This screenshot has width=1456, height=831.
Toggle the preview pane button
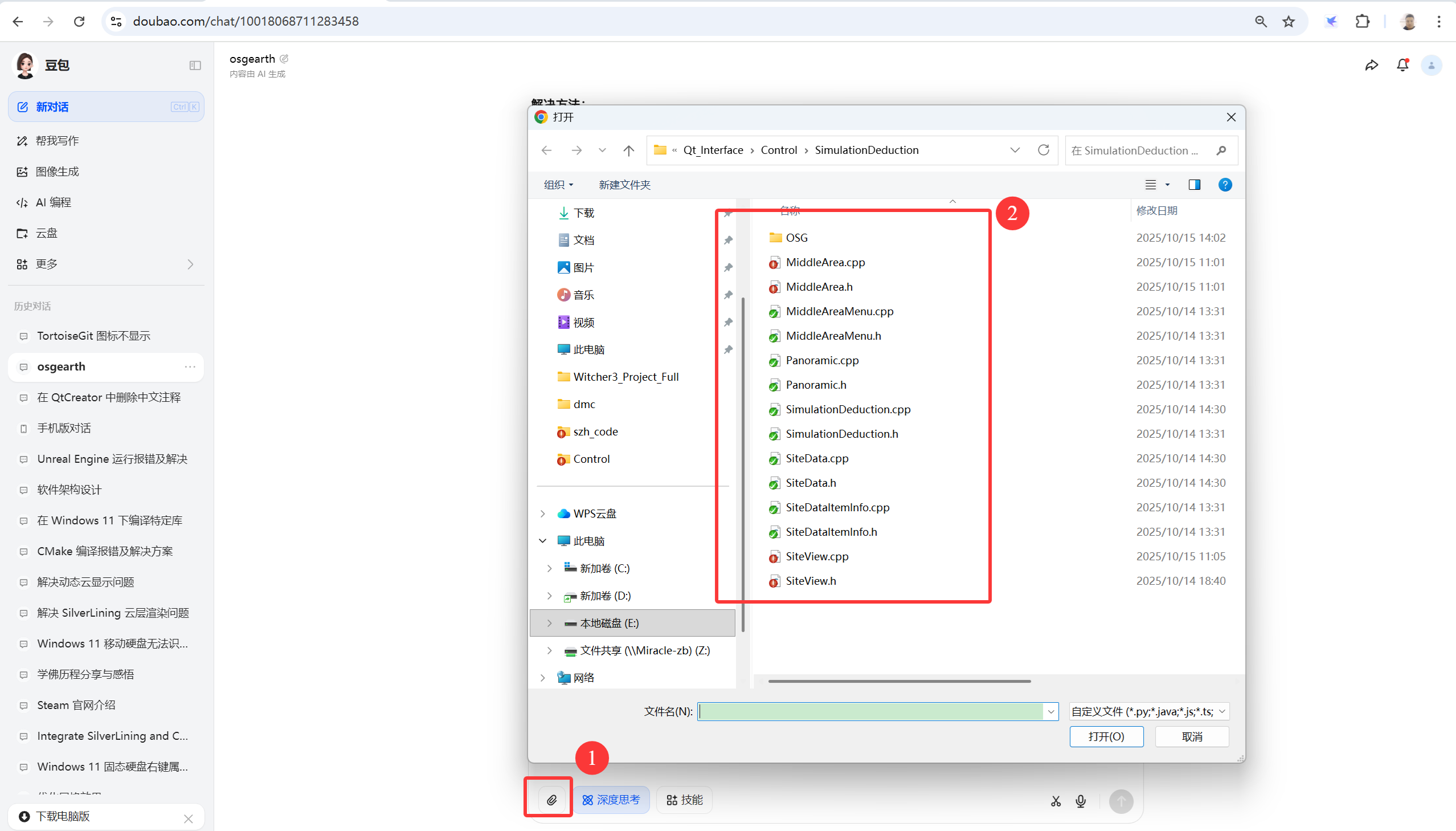(x=1193, y=185)
